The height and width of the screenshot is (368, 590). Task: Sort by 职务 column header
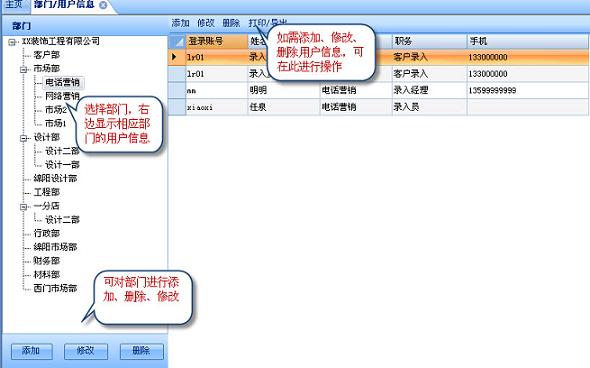click(x=429, y=41)
